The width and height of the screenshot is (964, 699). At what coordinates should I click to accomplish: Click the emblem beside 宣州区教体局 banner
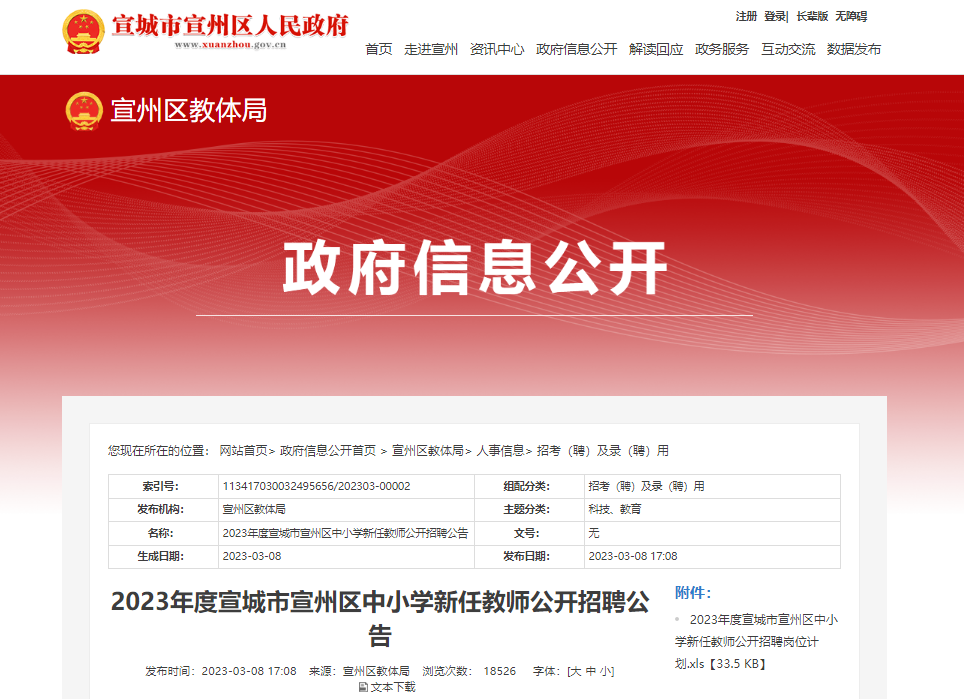tap(84, 111)
